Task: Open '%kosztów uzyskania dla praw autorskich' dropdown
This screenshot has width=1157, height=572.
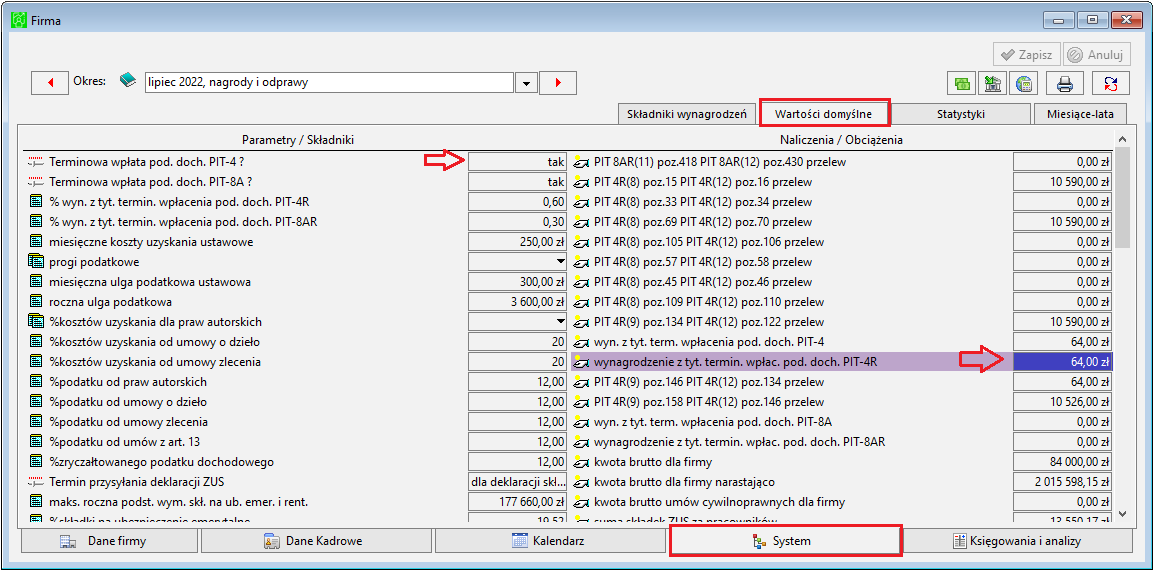Action: click(517, 322)
